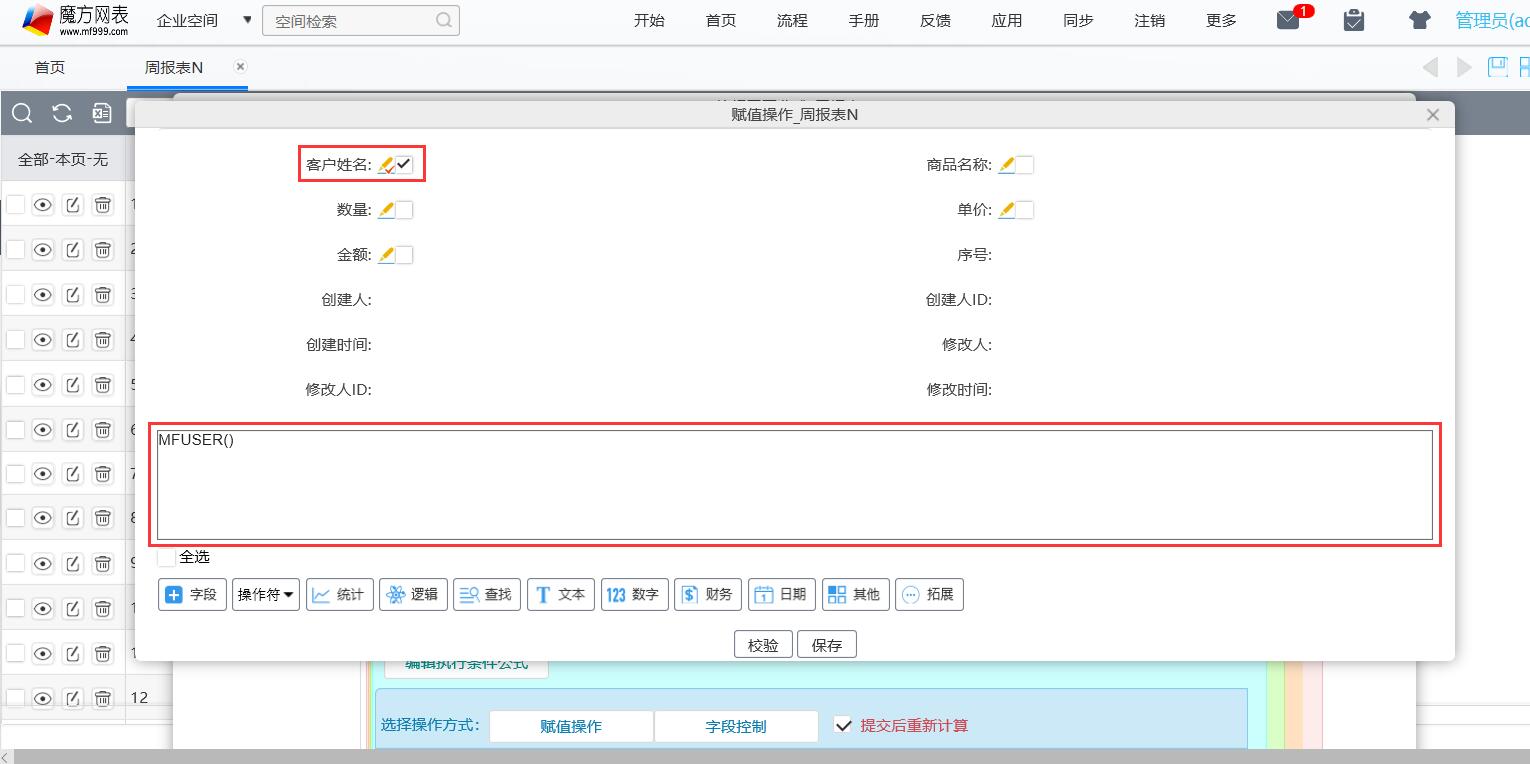Viewport: 1530px width, 764px height.
Task: Click the trash delete icon on row 3
Action: click(x=103, y=294)
